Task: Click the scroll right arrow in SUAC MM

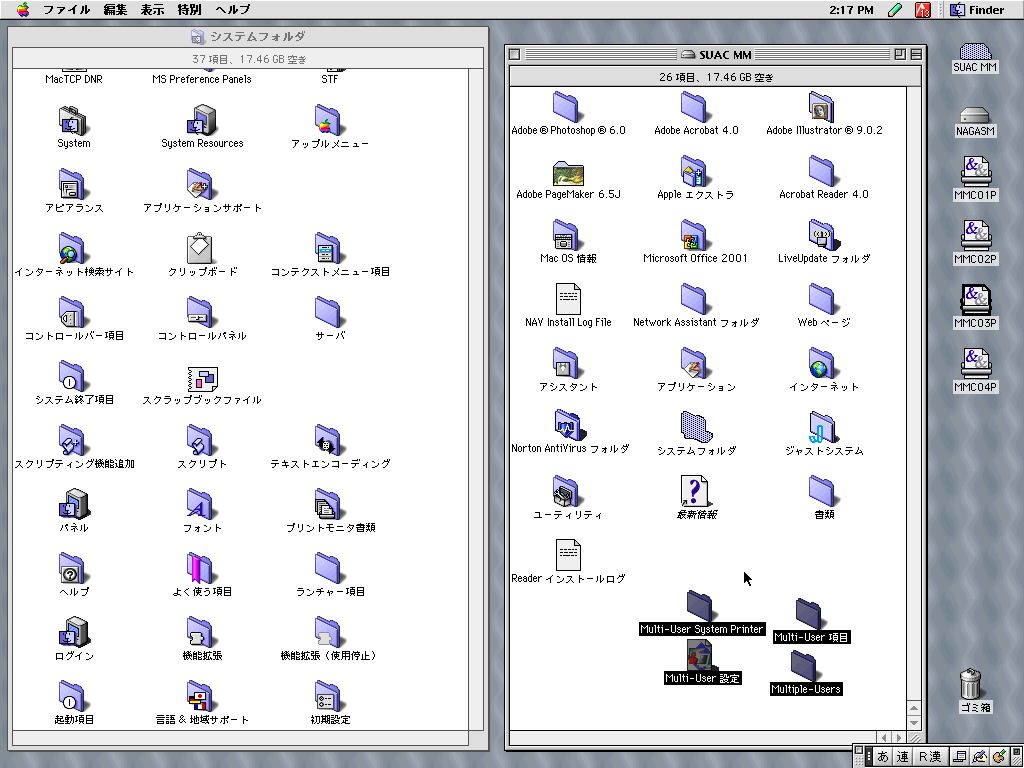Action: pyautogui.click(x=899, y=737)
